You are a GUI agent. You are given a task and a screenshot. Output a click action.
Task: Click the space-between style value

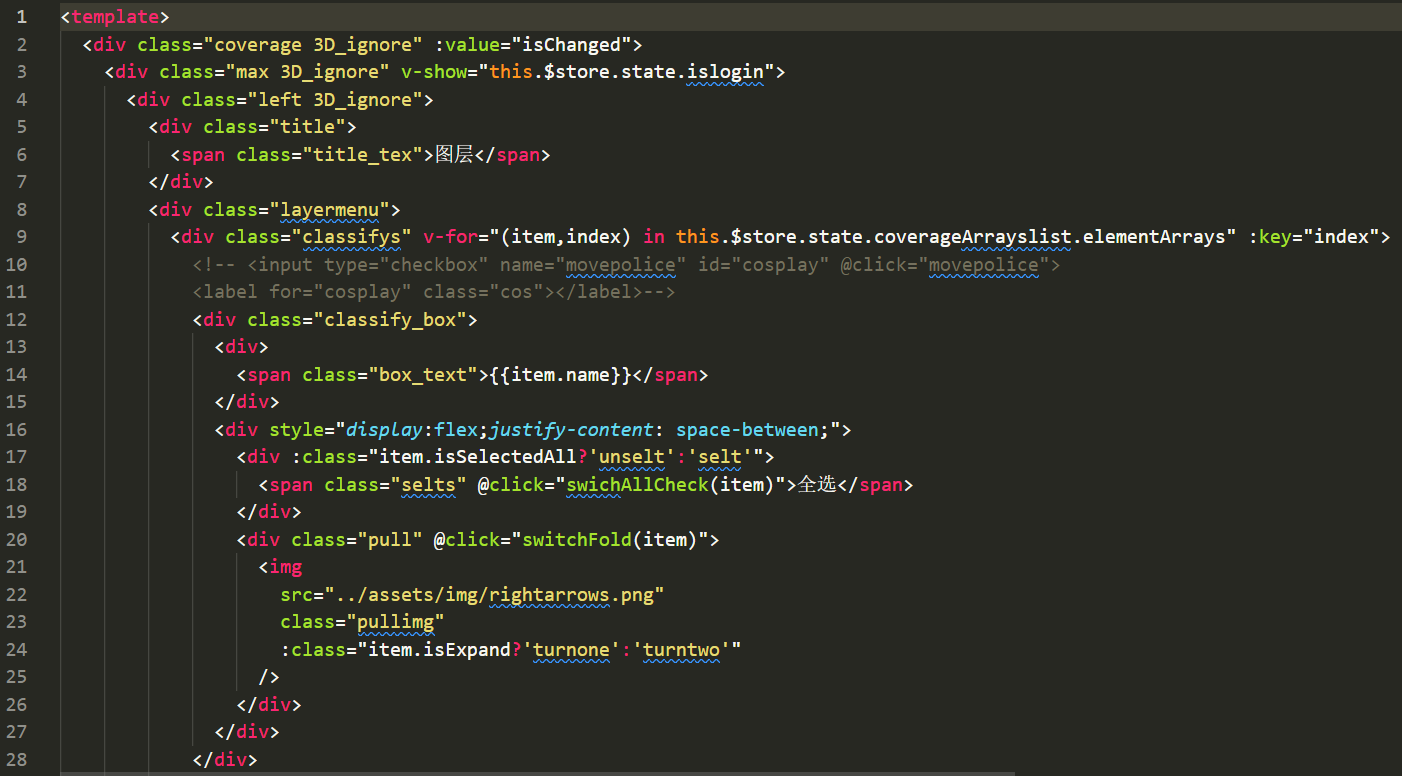coord(748,430)
